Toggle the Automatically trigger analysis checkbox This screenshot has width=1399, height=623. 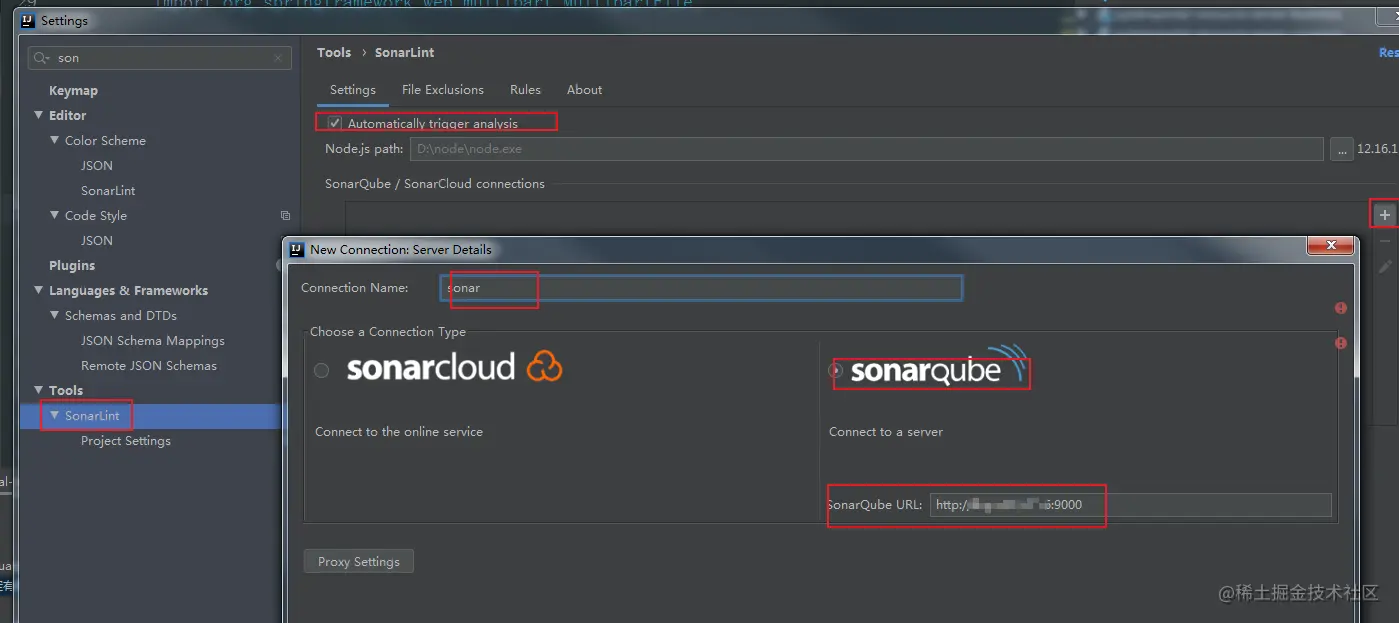point(333,122)
